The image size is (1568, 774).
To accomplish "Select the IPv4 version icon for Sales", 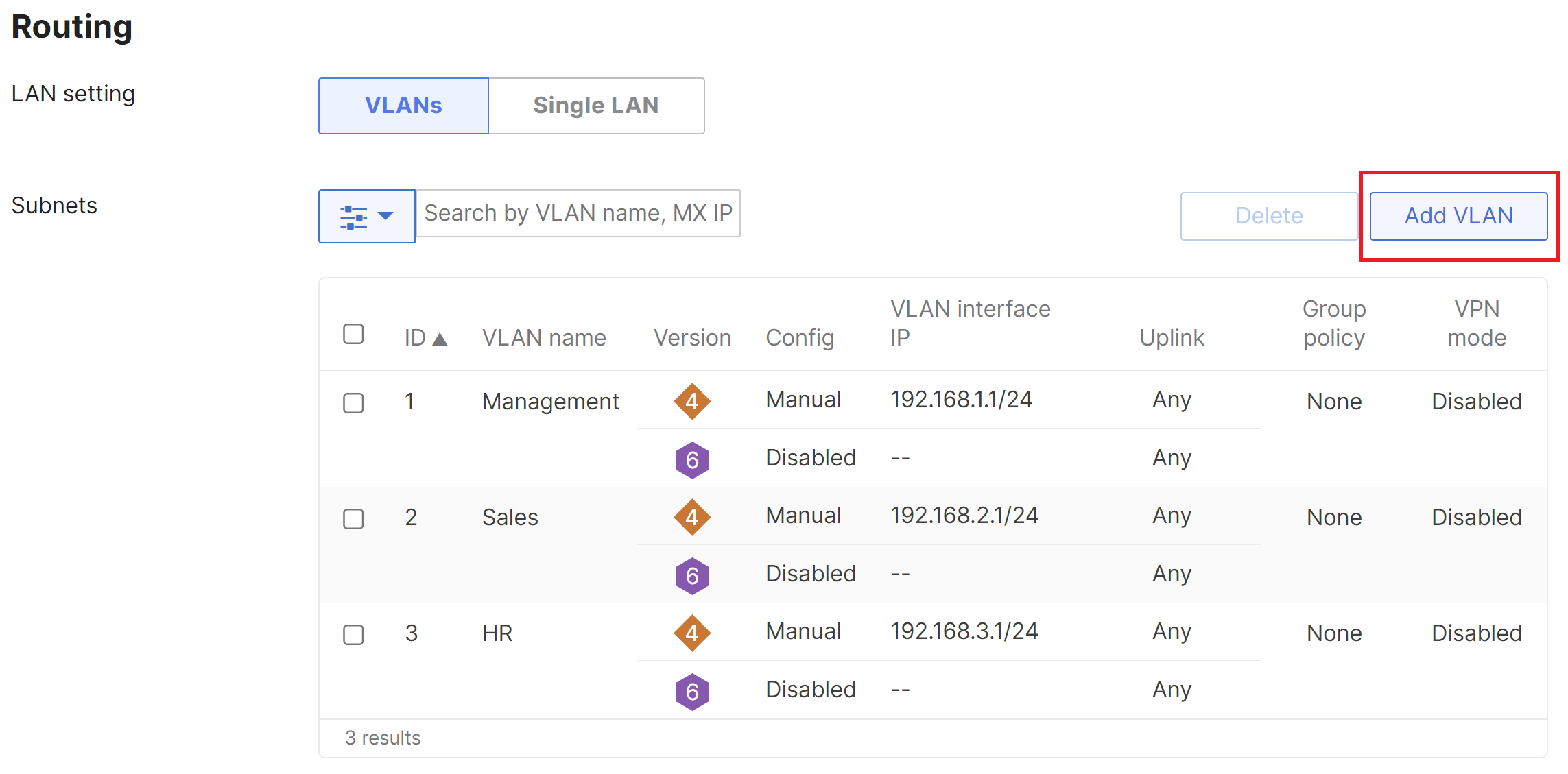I will pos(692,517).
